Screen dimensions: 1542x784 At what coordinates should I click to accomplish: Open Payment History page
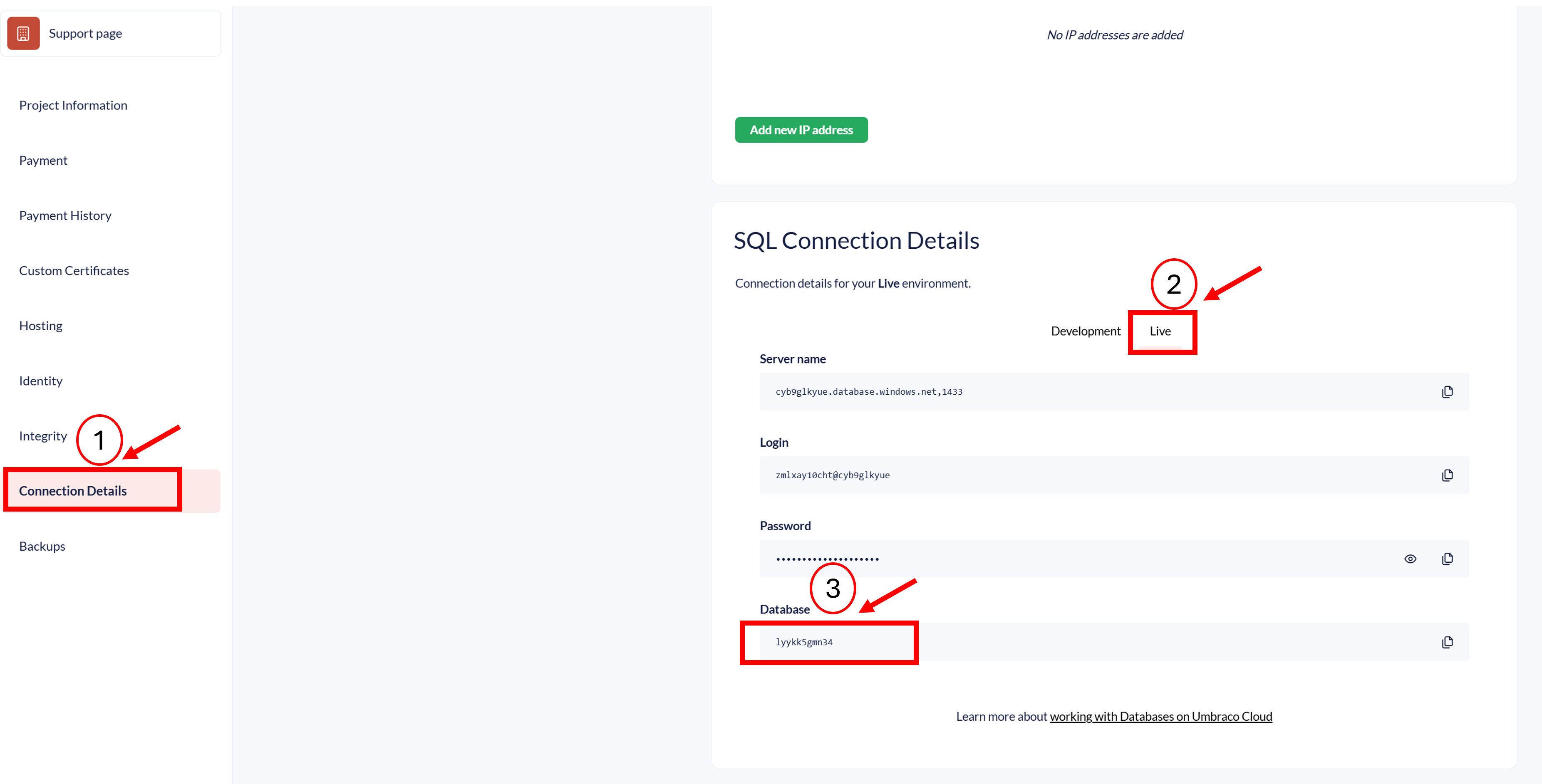(65, 215)
